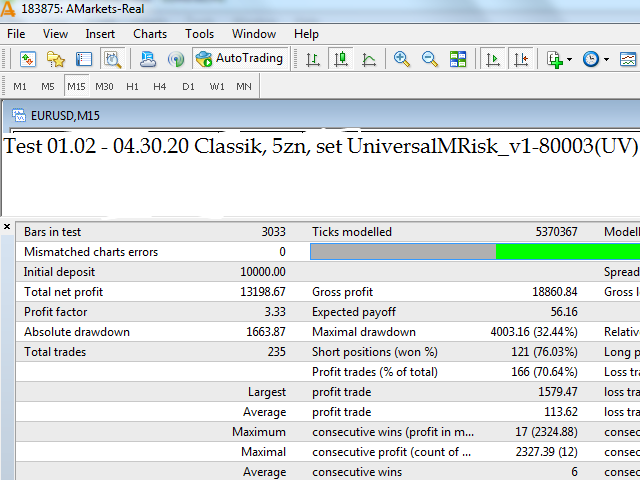The image size is (640, 480).
Task: Click the EURUSD,M15 chart title
Action: (x=65, y=116)
